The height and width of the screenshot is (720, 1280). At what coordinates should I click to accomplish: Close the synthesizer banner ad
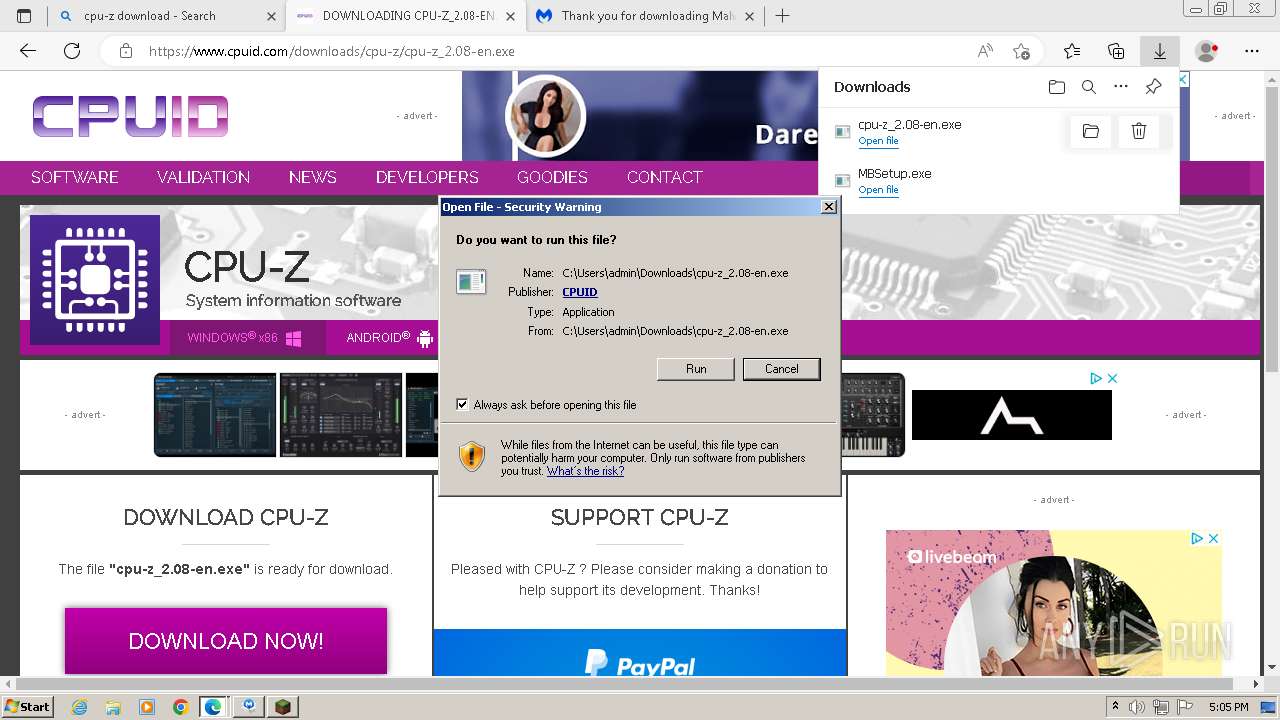tap(1112, 378)
